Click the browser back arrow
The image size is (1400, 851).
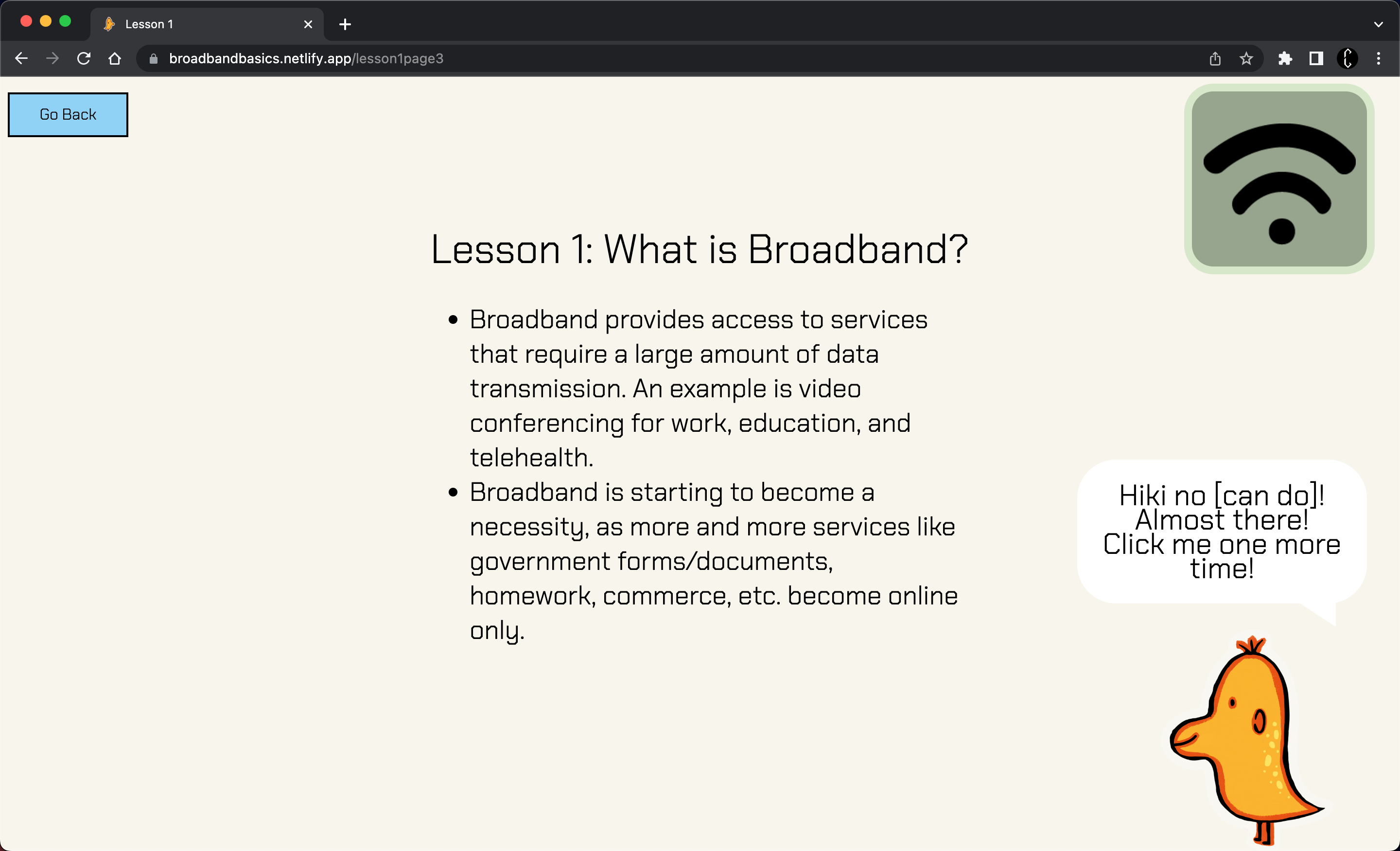pos(21,58)
